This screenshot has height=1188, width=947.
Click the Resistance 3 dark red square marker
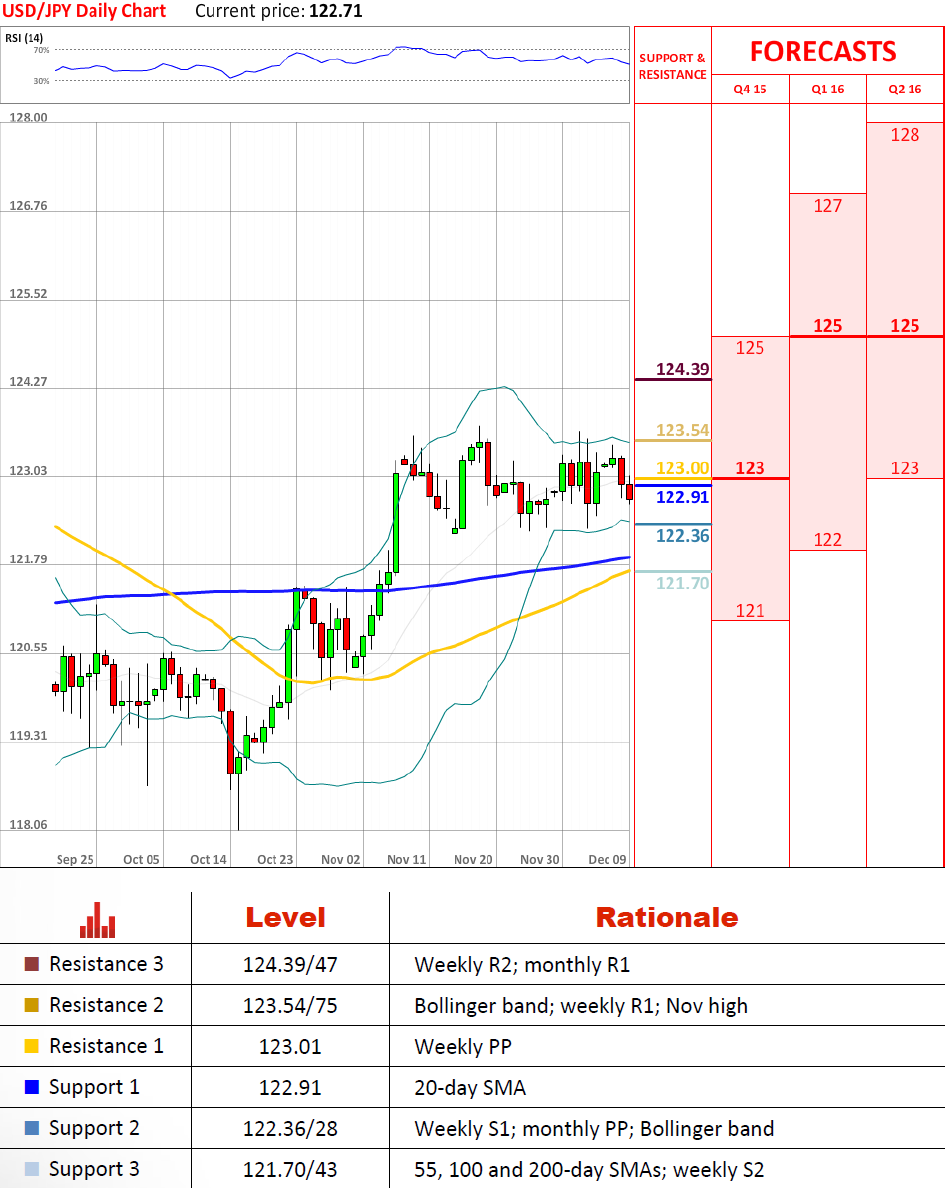click(x=31, y=965)
